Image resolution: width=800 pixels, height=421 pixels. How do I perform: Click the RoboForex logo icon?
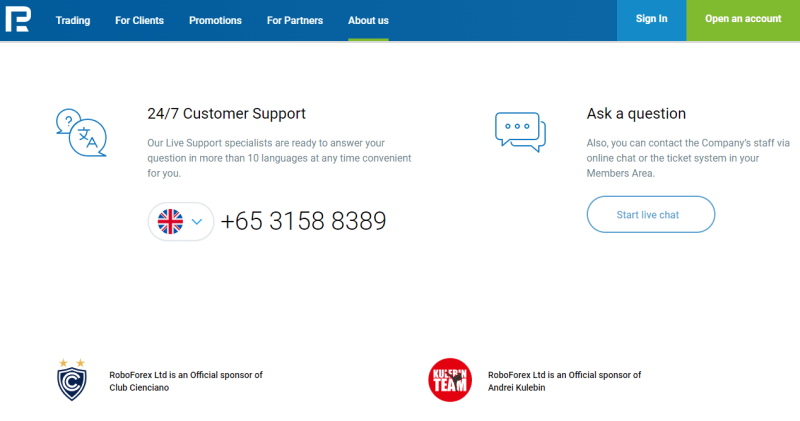[18, 19]
